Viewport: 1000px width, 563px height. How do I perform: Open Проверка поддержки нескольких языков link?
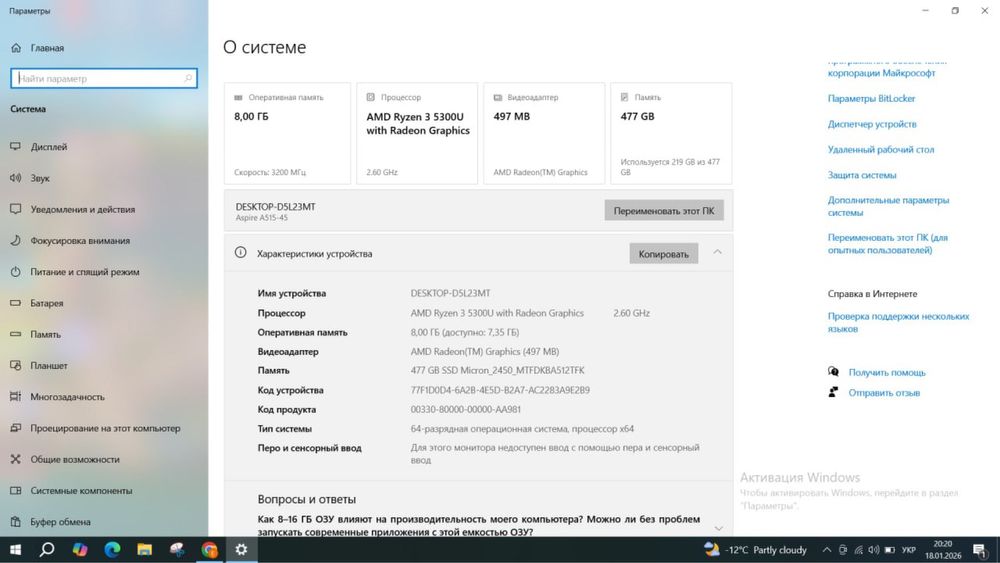tap(899, 323)
